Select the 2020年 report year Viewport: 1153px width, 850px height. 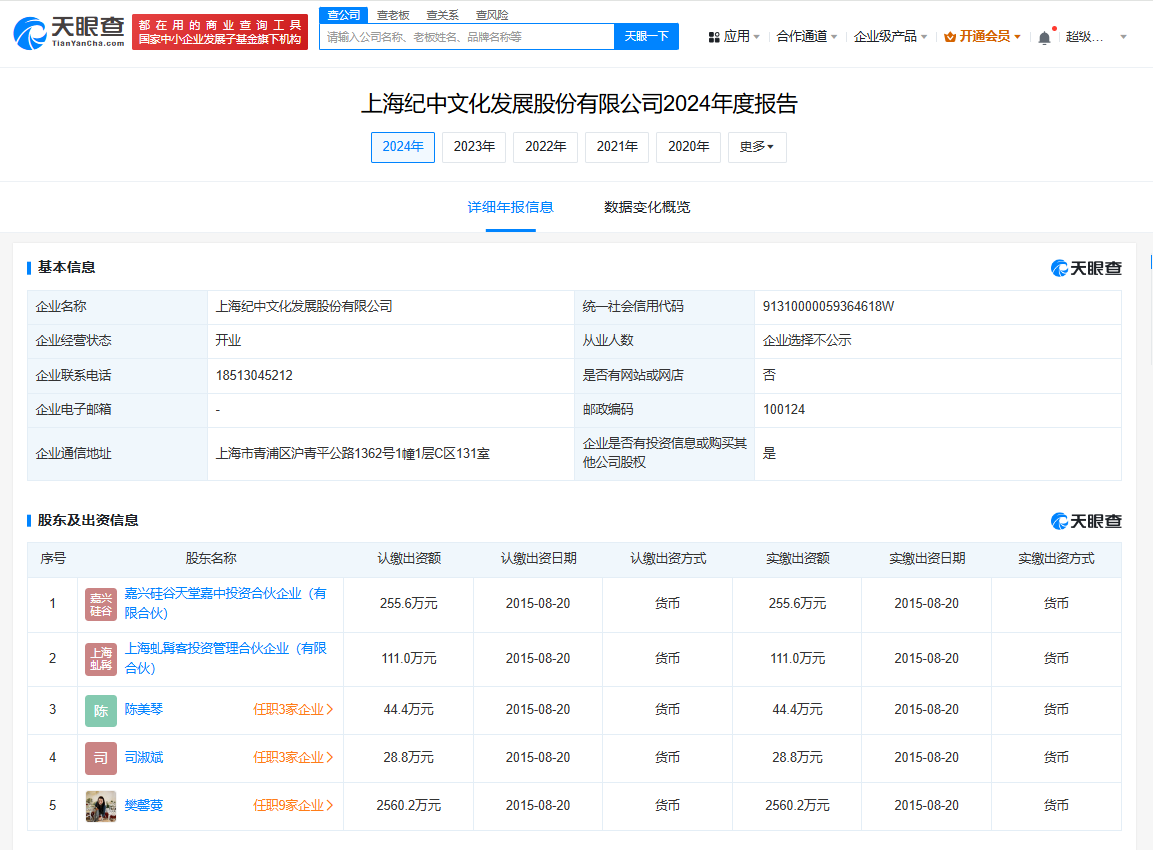click(x=688, y=147)
